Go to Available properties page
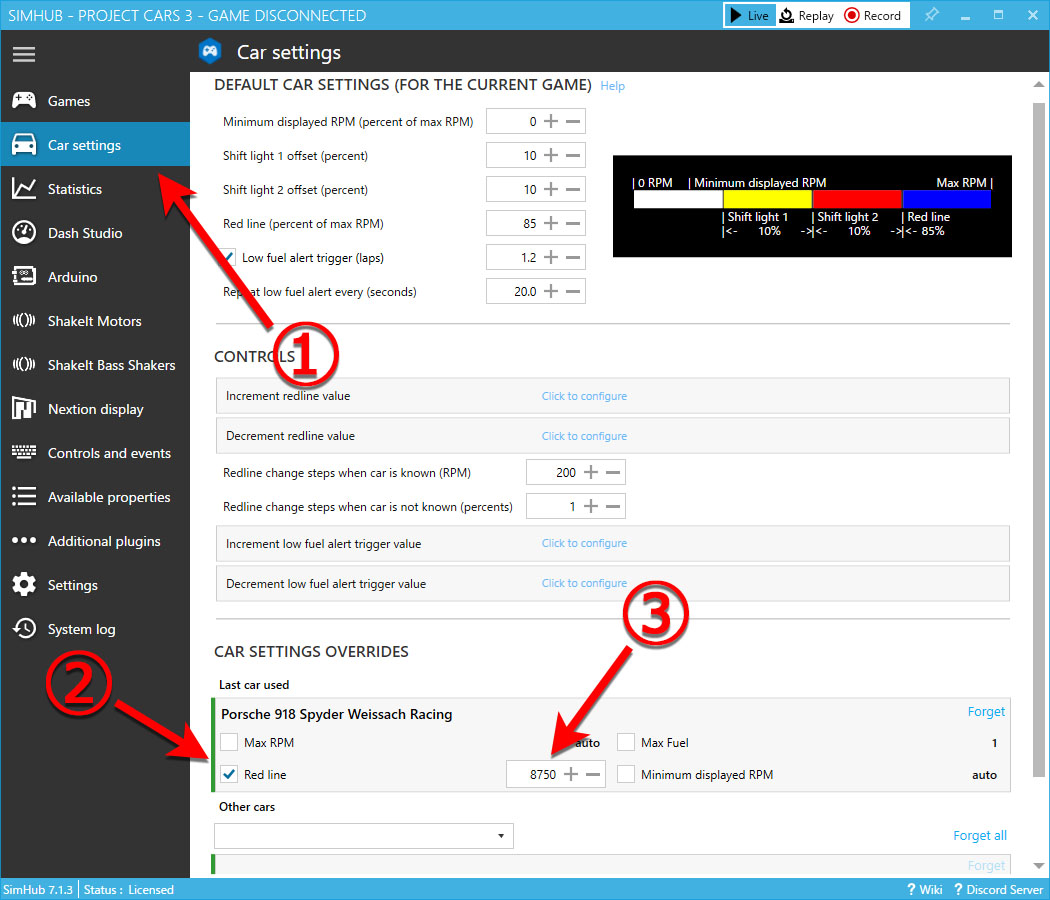1050x900 pixels. 109,497
